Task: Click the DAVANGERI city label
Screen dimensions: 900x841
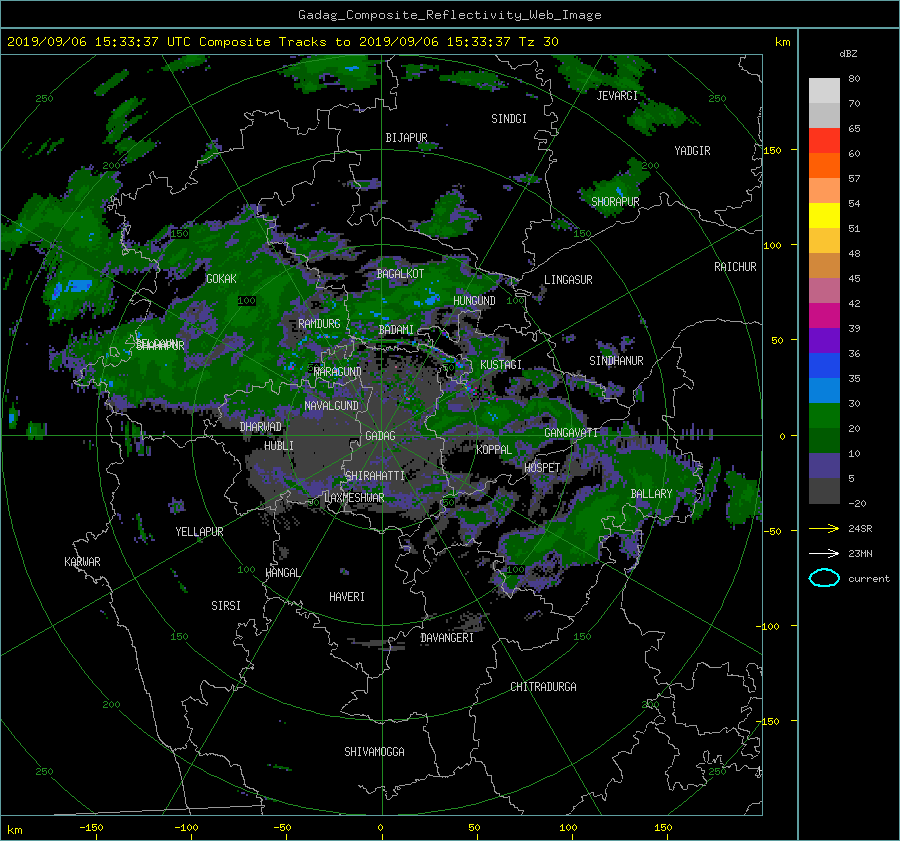Action: click(447, 638)
